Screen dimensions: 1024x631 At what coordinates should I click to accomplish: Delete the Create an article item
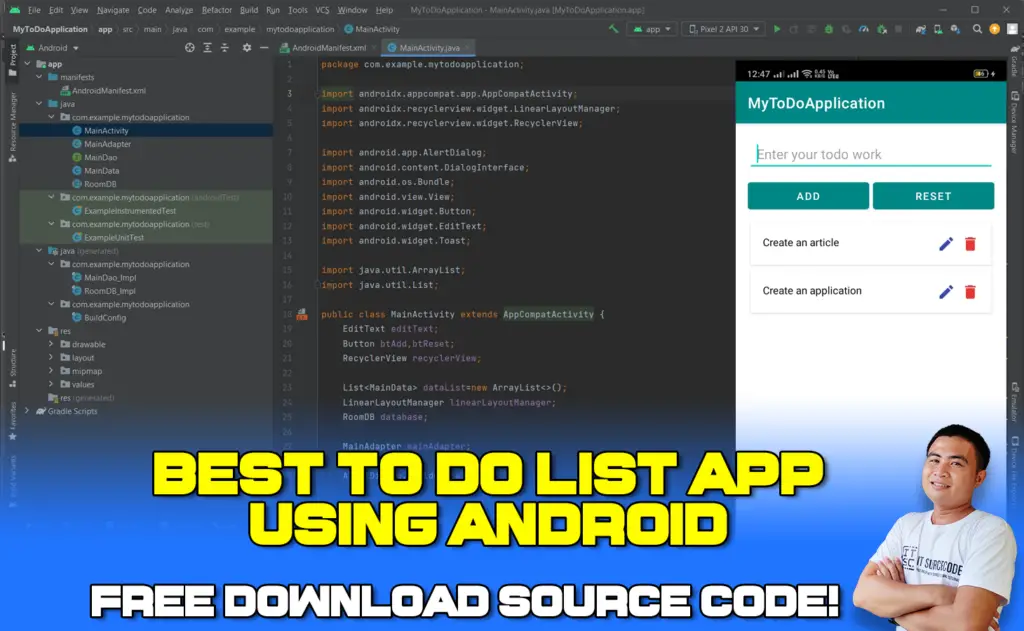[970, 244]
